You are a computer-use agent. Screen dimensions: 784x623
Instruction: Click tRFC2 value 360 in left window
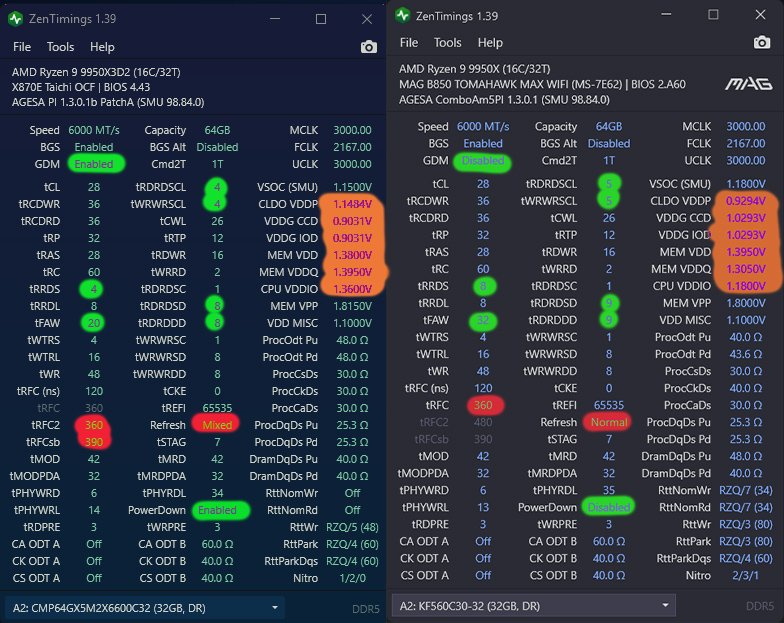[94, 425]
